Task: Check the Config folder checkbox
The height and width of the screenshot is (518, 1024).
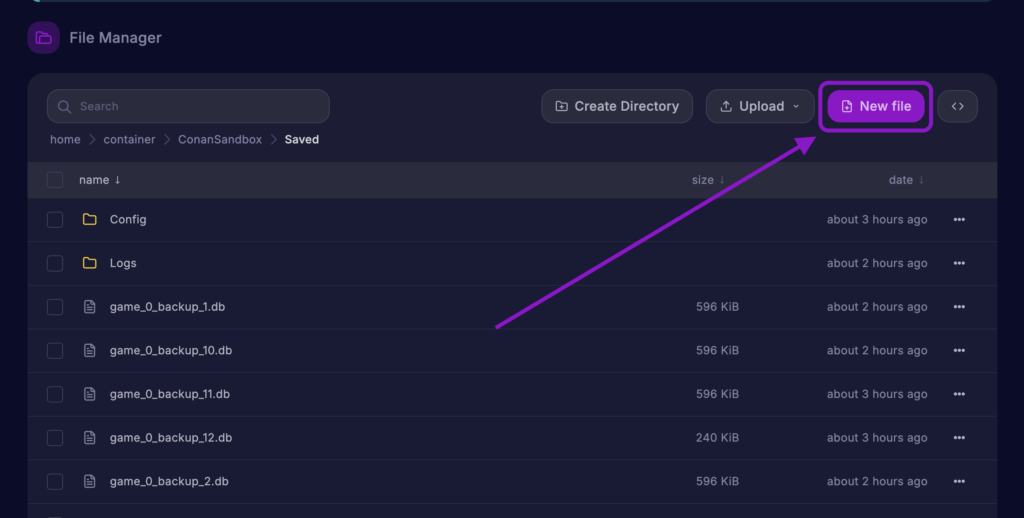Action: pyautogui.click(x=55, y=219)
